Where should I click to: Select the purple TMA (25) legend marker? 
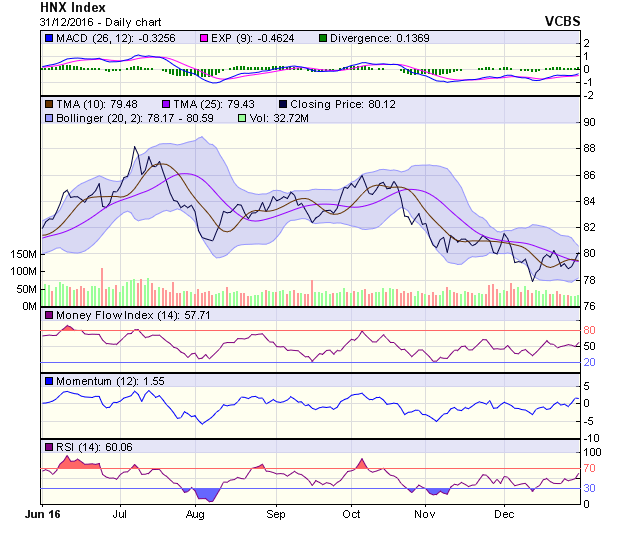tap(166, 103)
